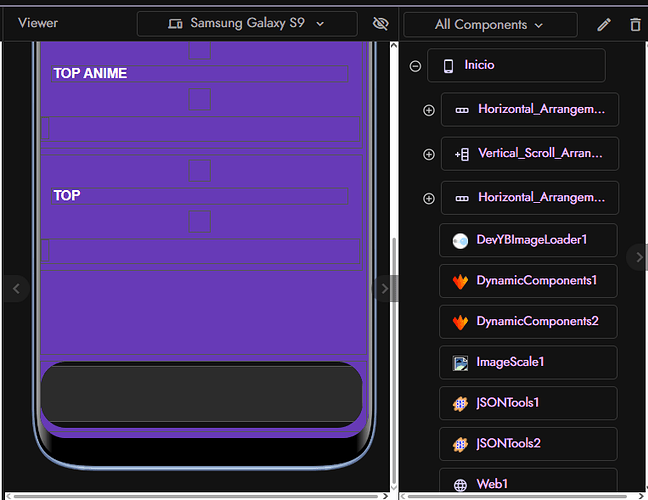Expand the second Horizontal_Arrangement node
Image resolution: width=648 pixels, height=500 pixels.
[429, 198]
